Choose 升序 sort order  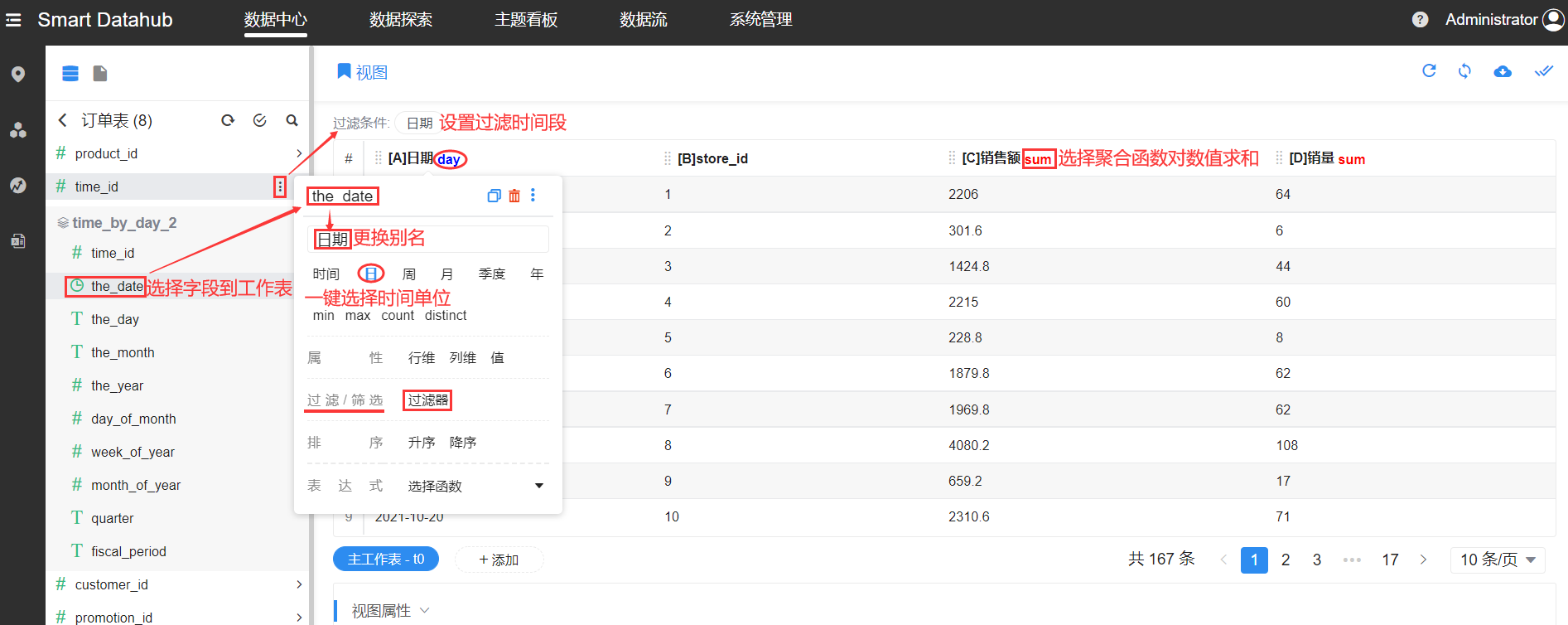point(422,443)
